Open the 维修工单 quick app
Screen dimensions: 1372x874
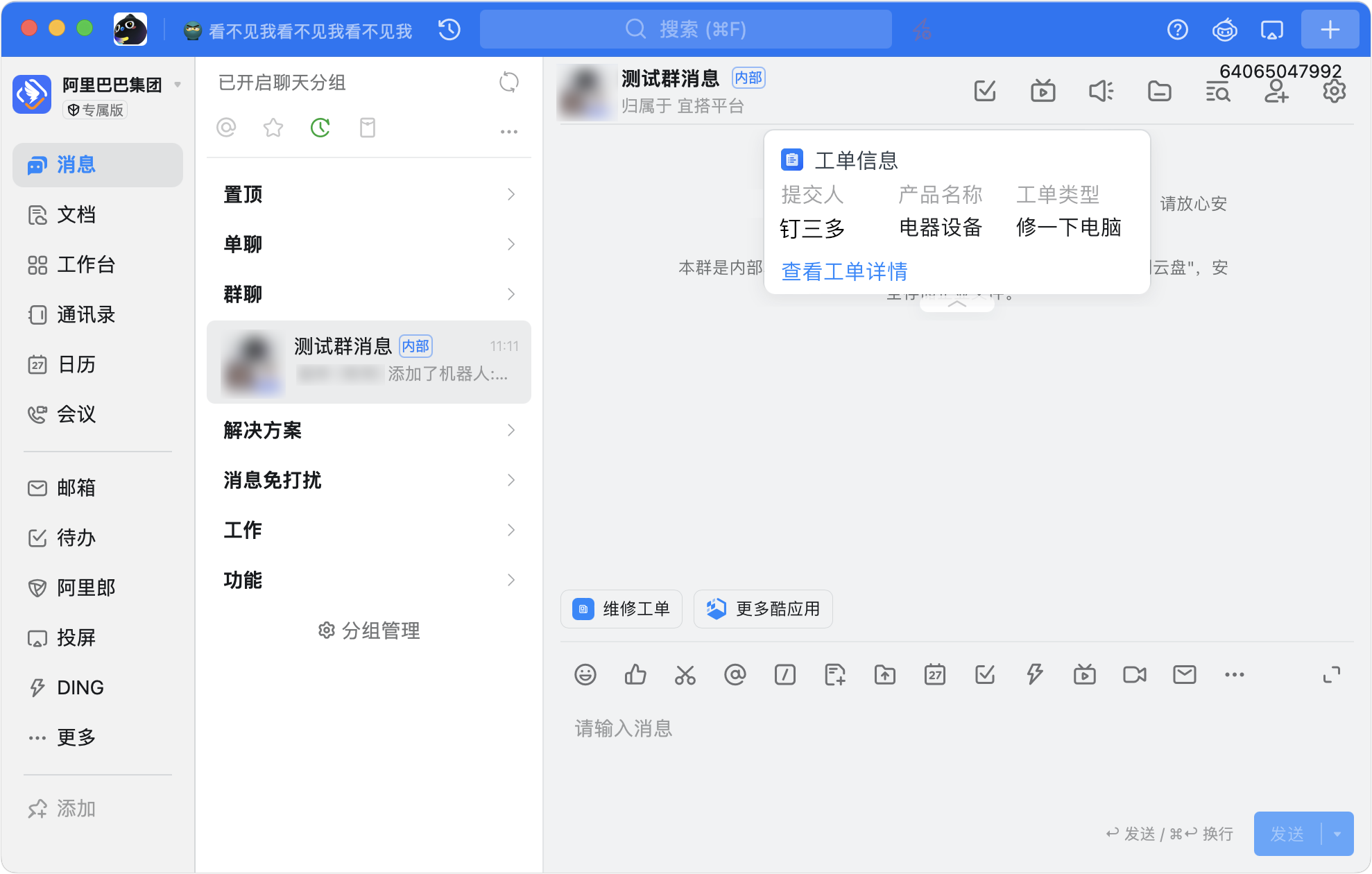(621, 609)
